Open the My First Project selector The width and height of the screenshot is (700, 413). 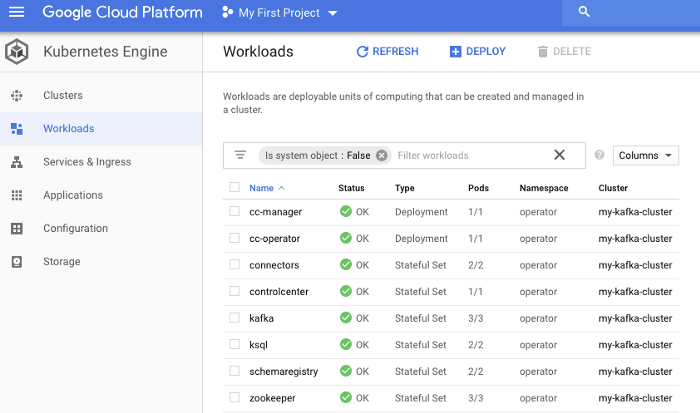point(279,13)
